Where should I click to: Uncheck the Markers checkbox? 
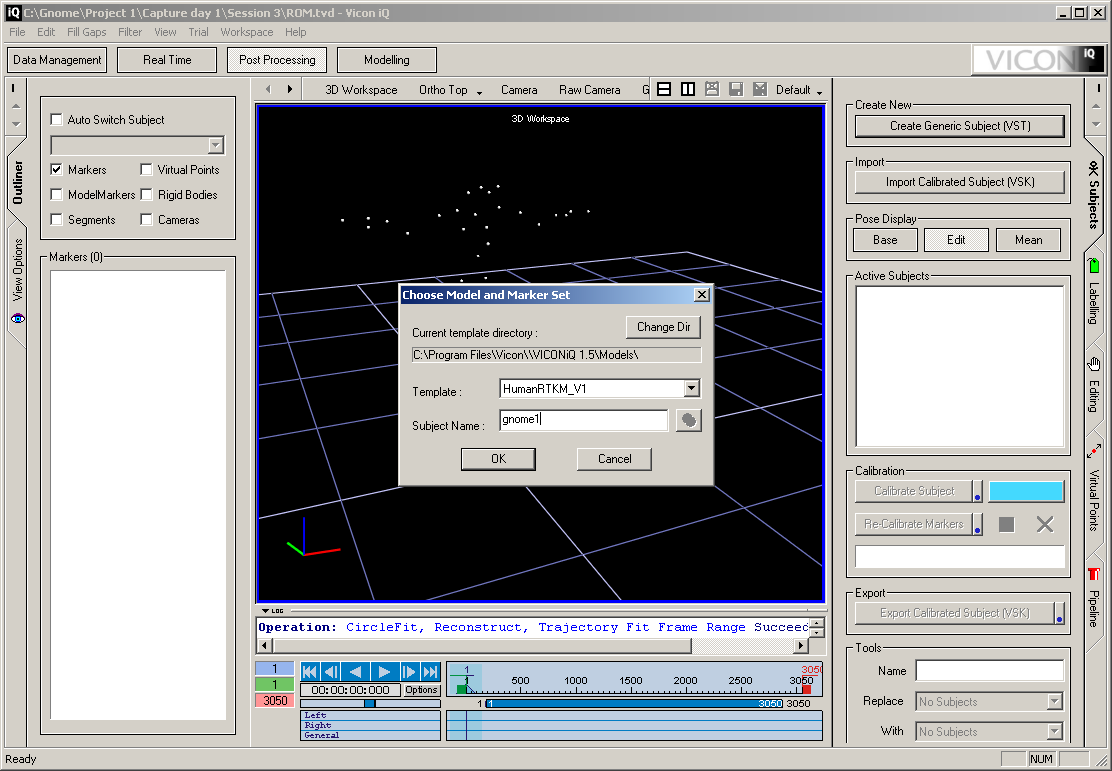click(x=57, y=170)
